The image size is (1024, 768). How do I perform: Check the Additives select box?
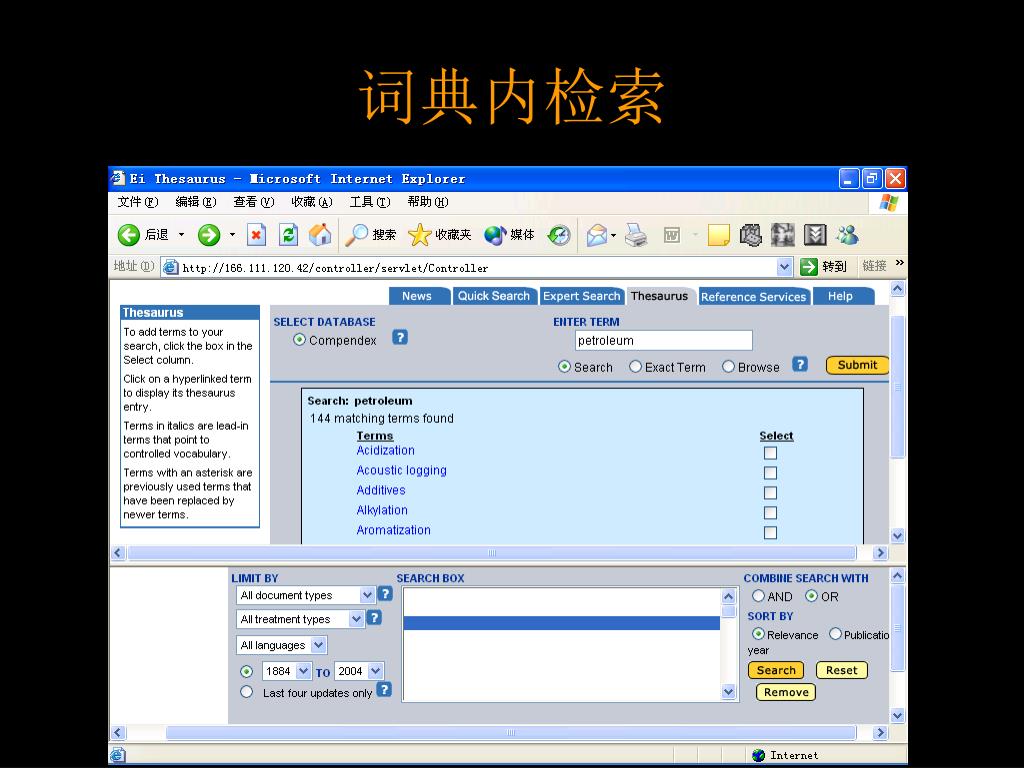pos(771,492)
